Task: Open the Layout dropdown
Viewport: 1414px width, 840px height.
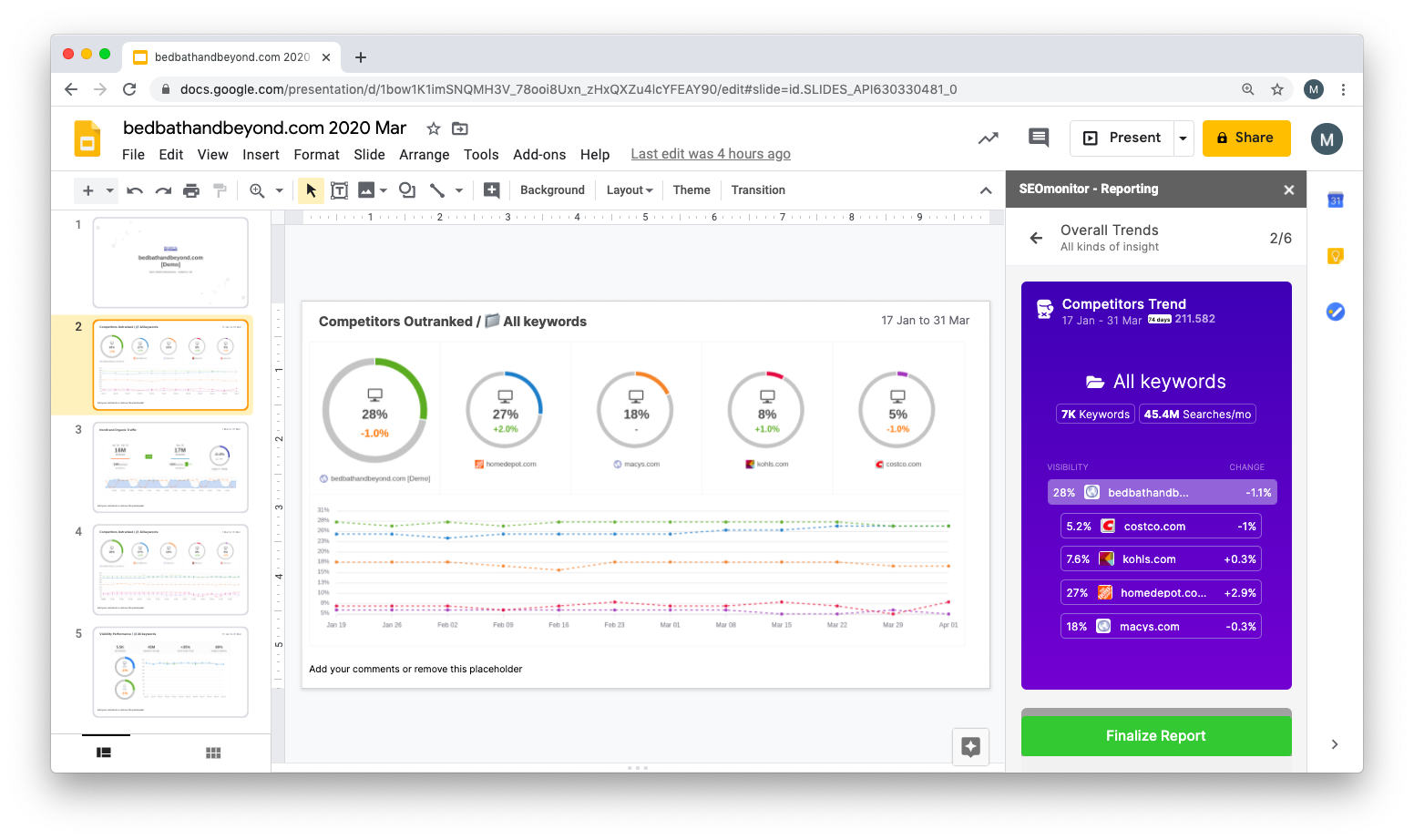Action: (x=630, y=190)
